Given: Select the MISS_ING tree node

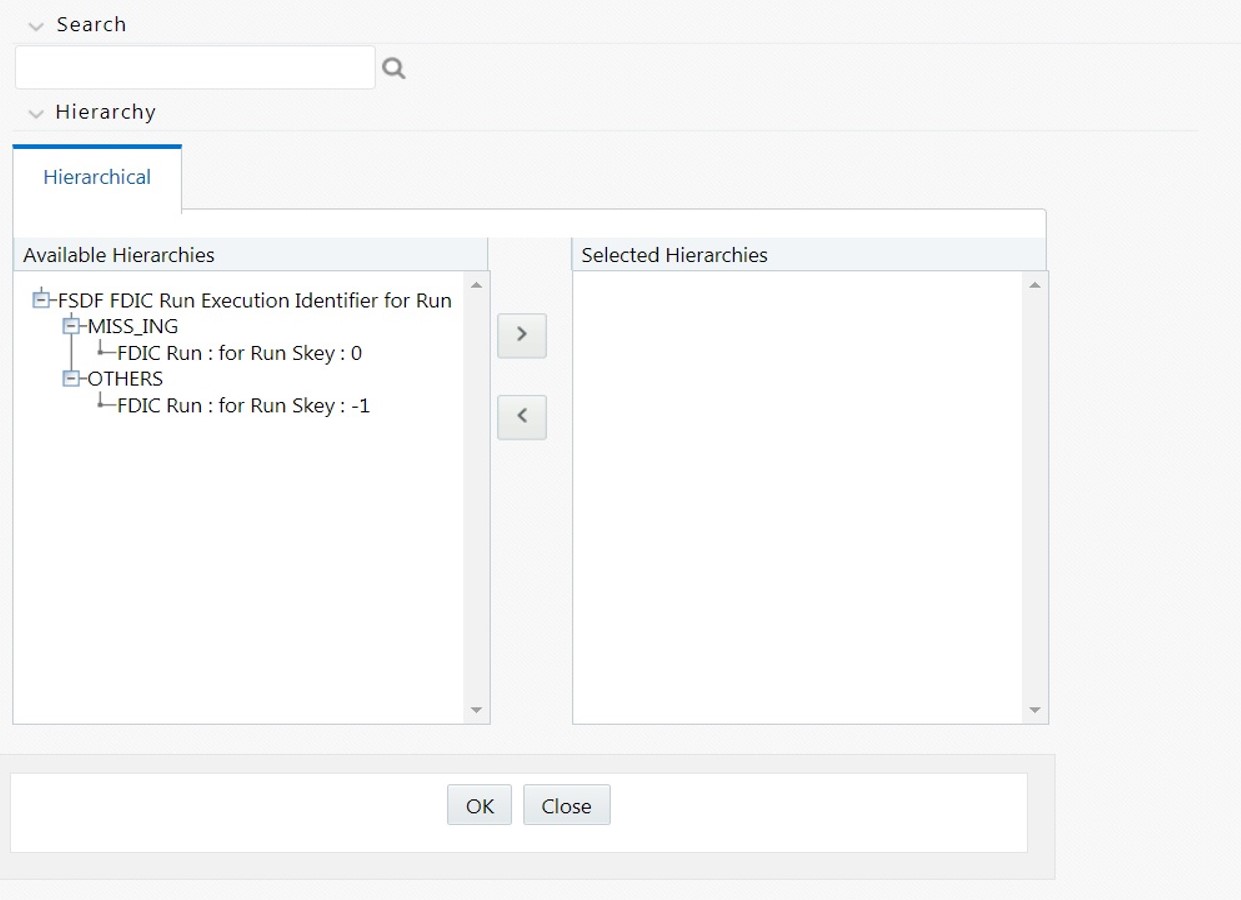Looking at the screenshot, I should click(130, 325).
